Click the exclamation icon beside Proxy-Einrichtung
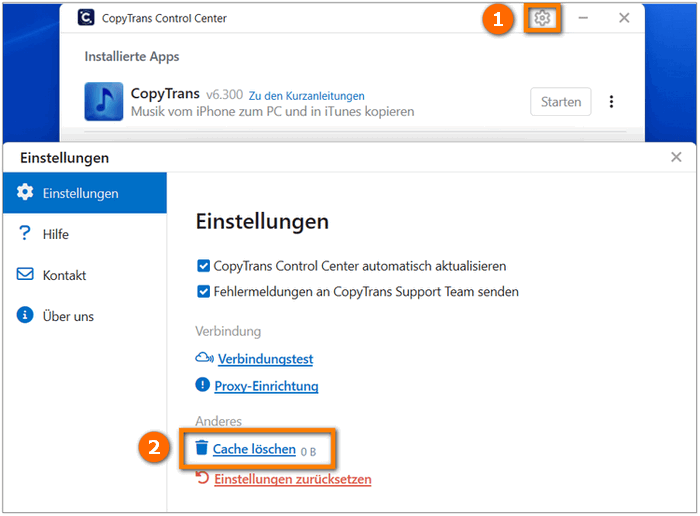Viewport: 700px width, 516px height. pos(203,384)
